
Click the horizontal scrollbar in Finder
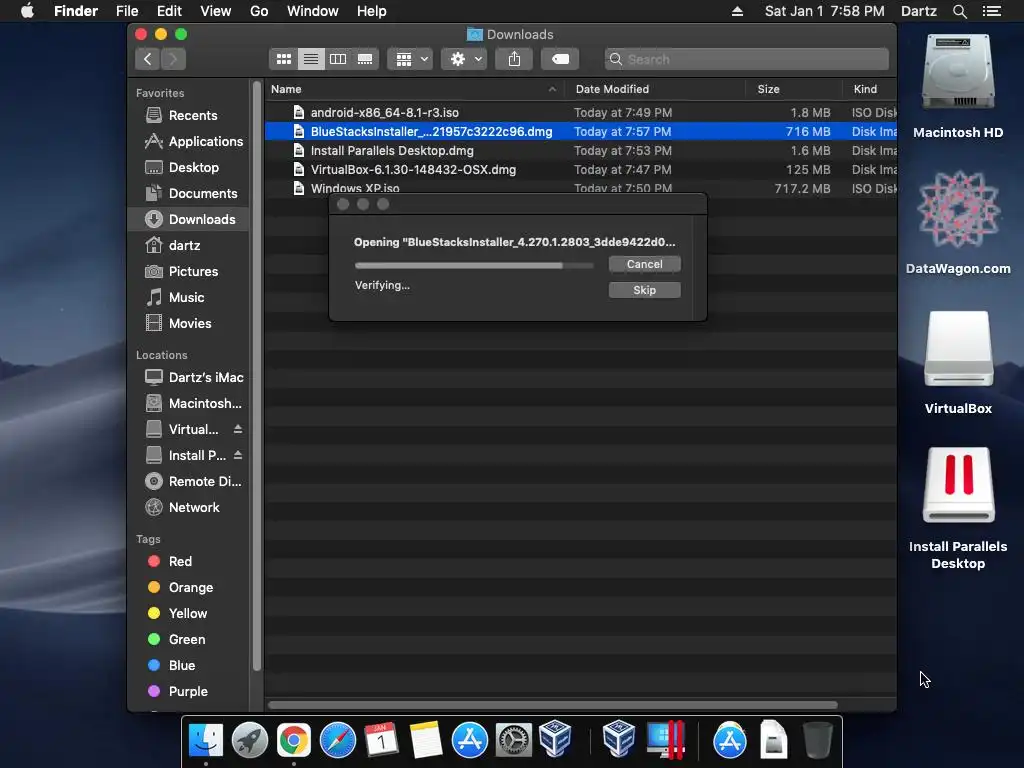point(552,705)
